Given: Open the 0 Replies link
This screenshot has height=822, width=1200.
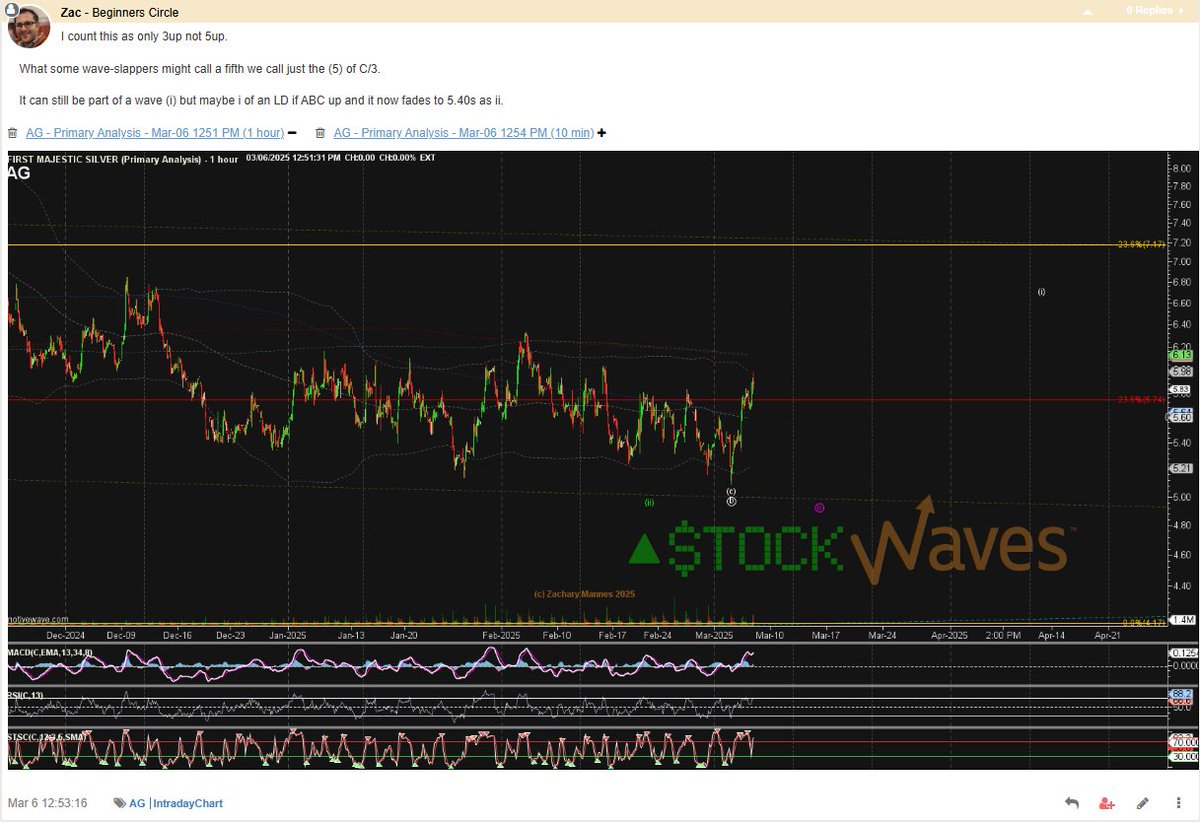Looking at the screenshot, I should pyautogui.click(x=1155, y=10).
